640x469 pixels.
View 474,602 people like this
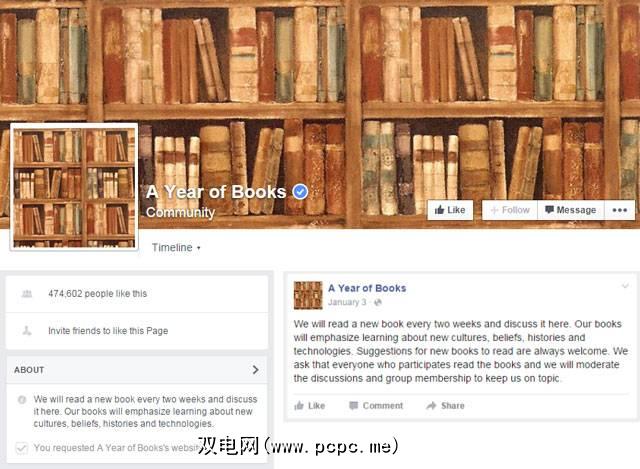pyautogui.click(x=98, y=293)
